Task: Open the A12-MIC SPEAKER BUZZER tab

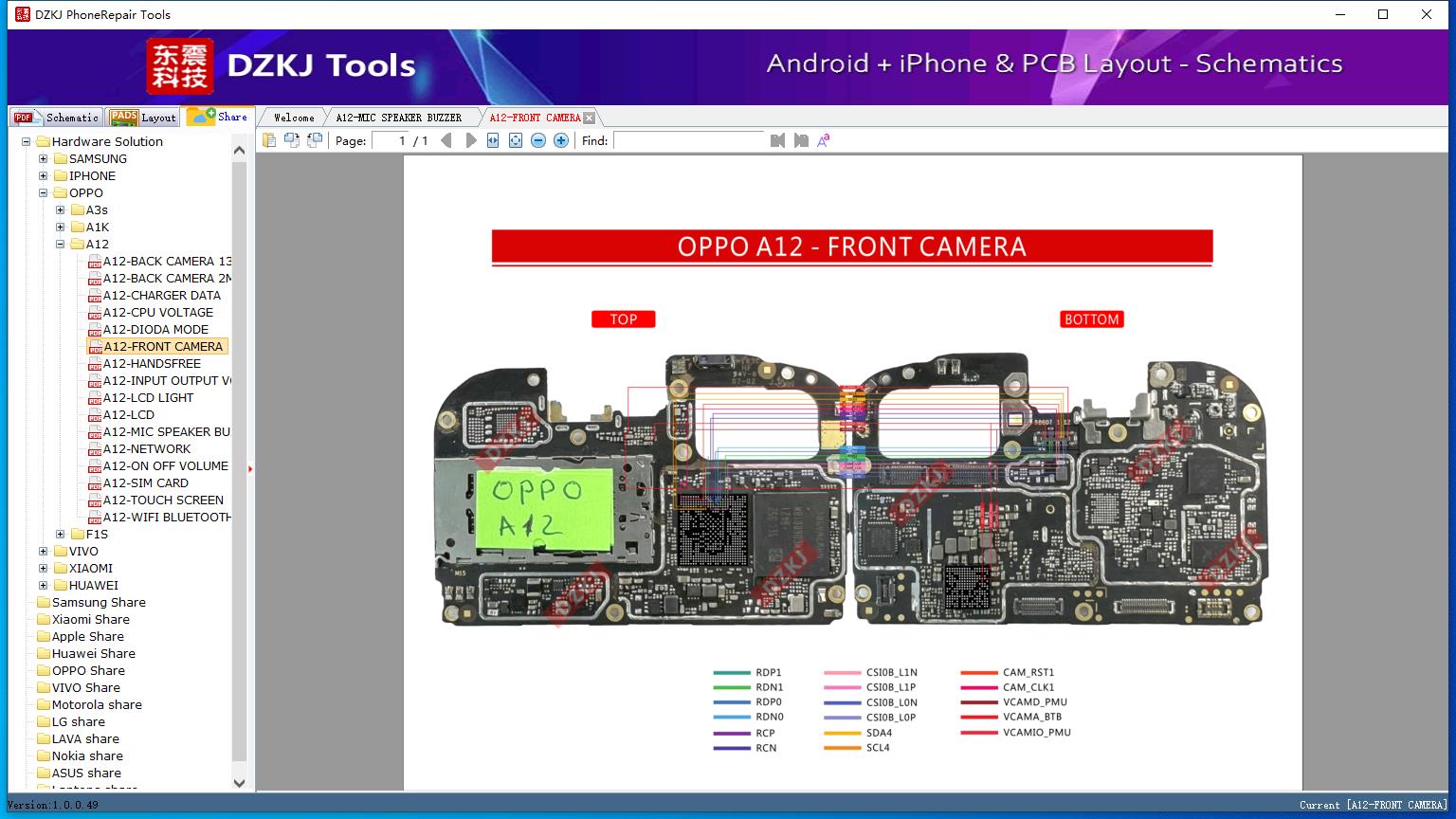Action: pos(399,118)
